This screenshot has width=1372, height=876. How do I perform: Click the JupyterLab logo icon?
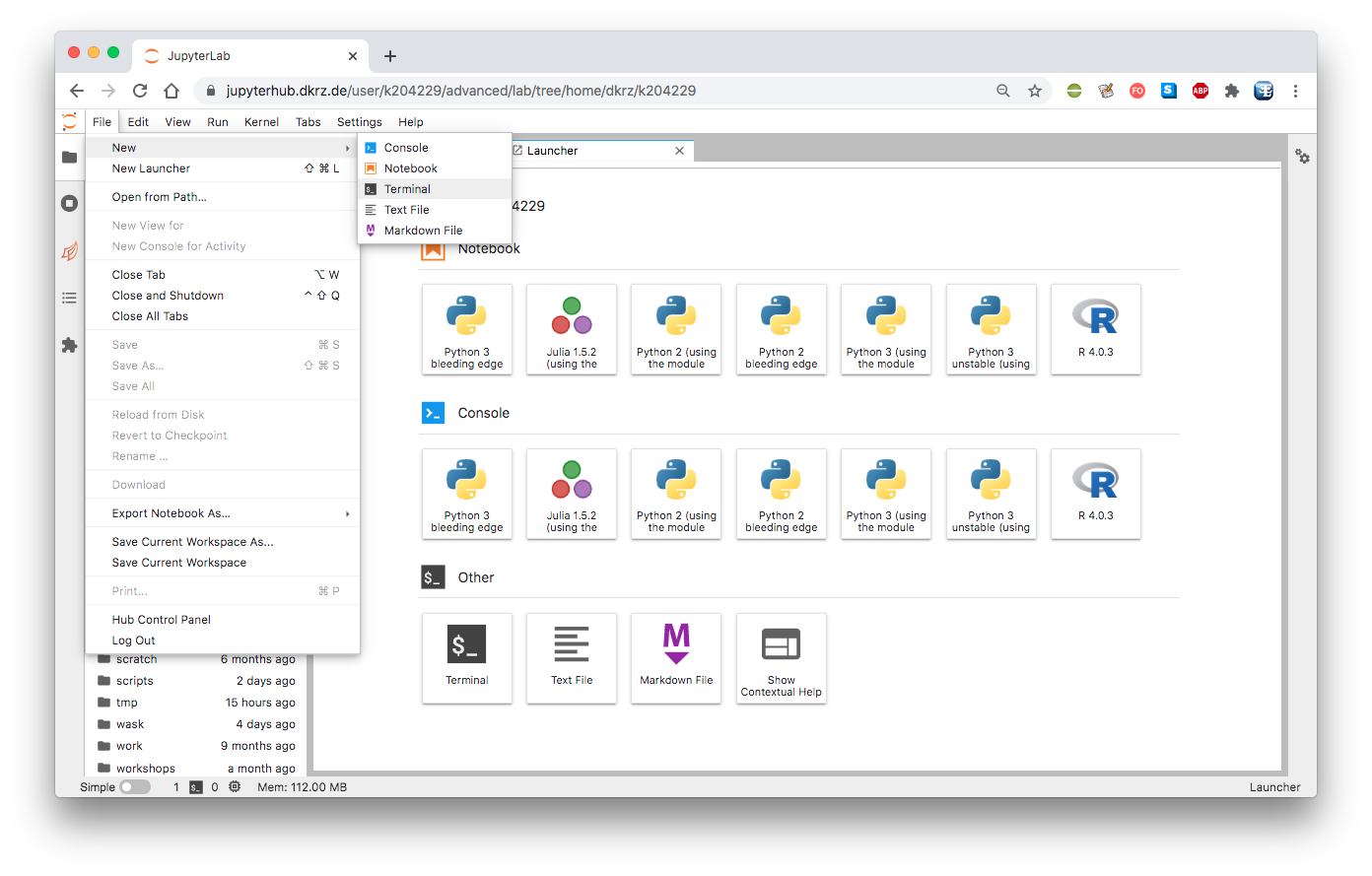point(69,122)
